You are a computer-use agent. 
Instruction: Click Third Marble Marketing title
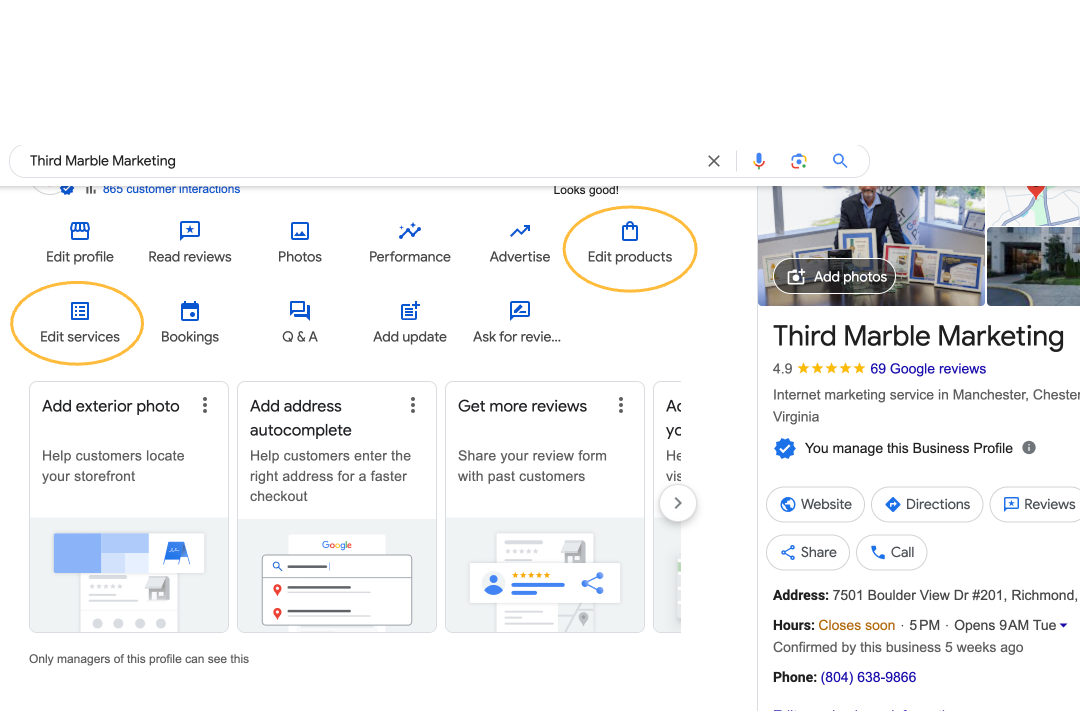pos(918,336)
